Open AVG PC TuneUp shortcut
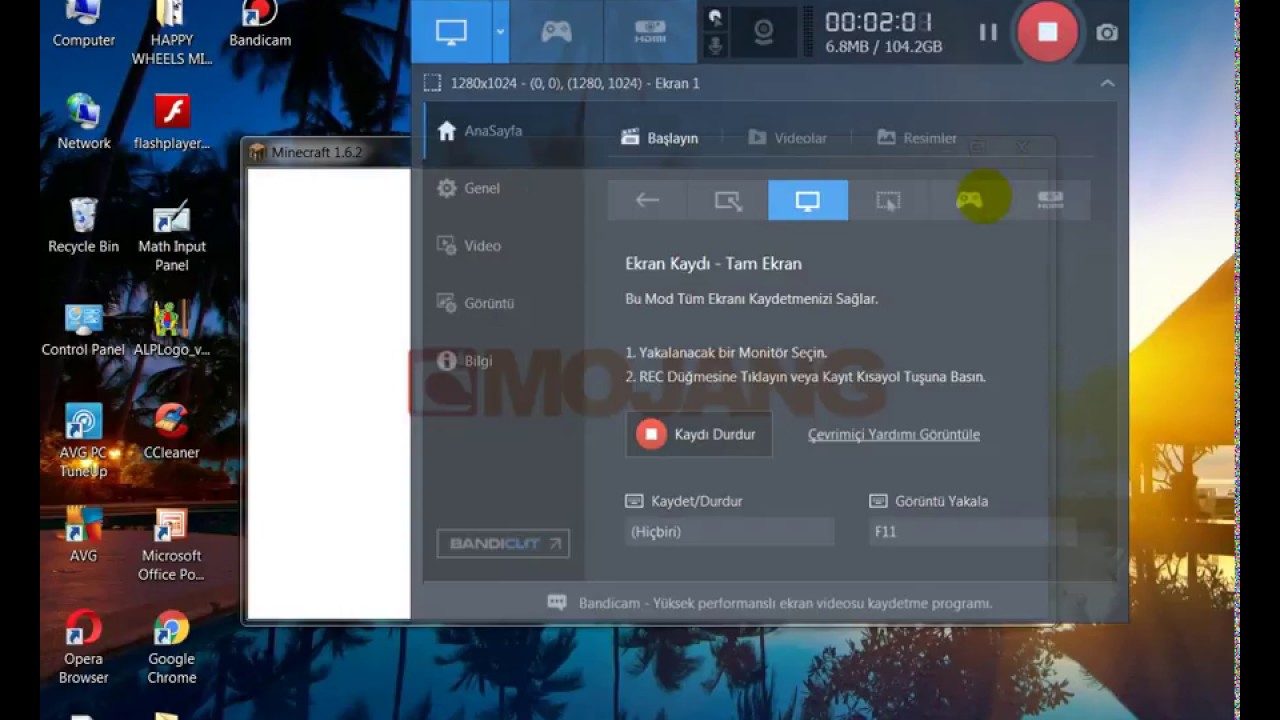Viewport: 1280px width, 720px height. [x=84, y=440]
